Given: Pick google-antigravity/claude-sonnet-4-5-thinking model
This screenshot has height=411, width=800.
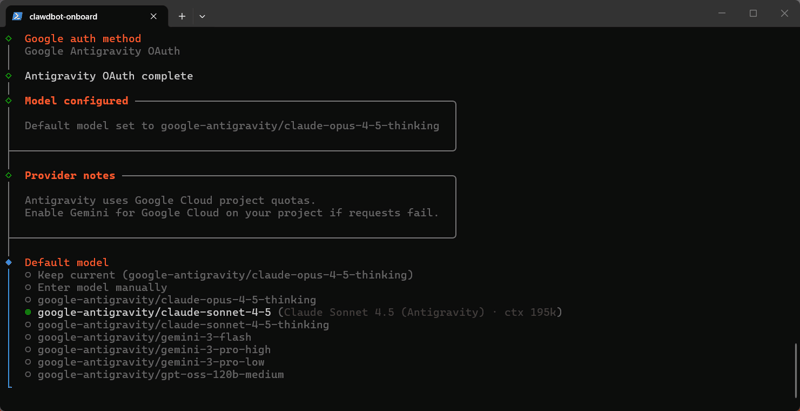Looking at the screenshot, I should [x=177, y=325].
